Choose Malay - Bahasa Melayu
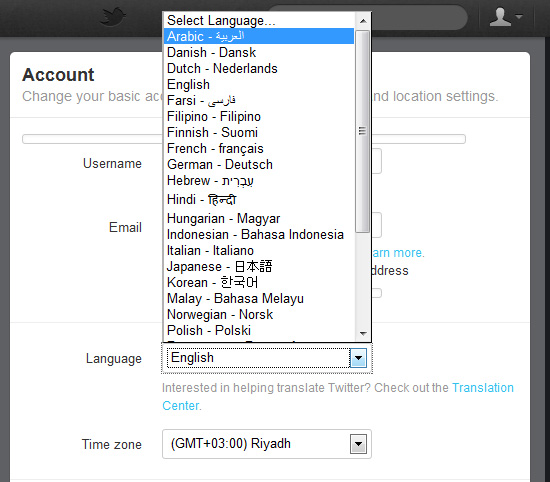Screen dimensions: 550x482 [259, 299]
